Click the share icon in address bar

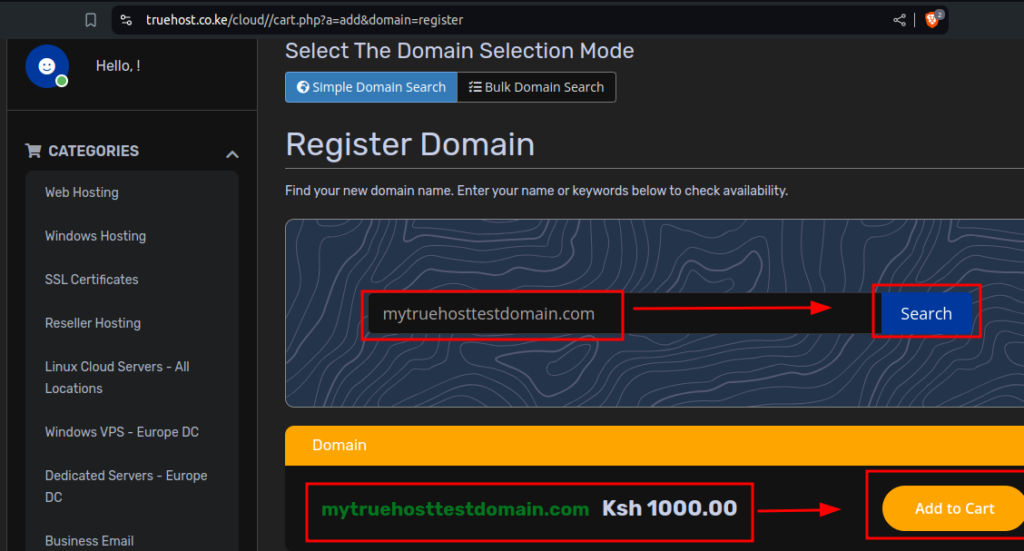pyautogui.click(x=899, y=20)
